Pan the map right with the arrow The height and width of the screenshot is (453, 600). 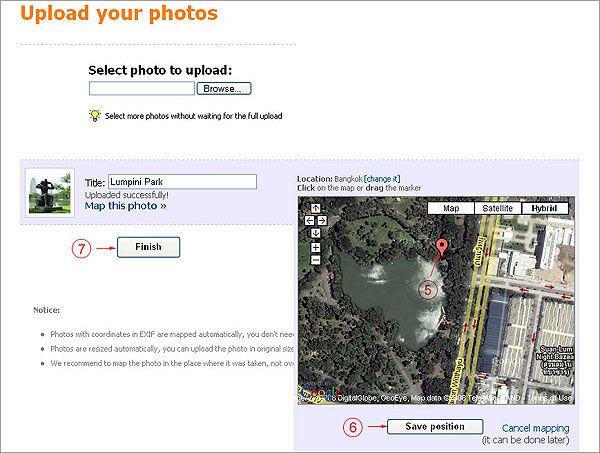point(322,219)
